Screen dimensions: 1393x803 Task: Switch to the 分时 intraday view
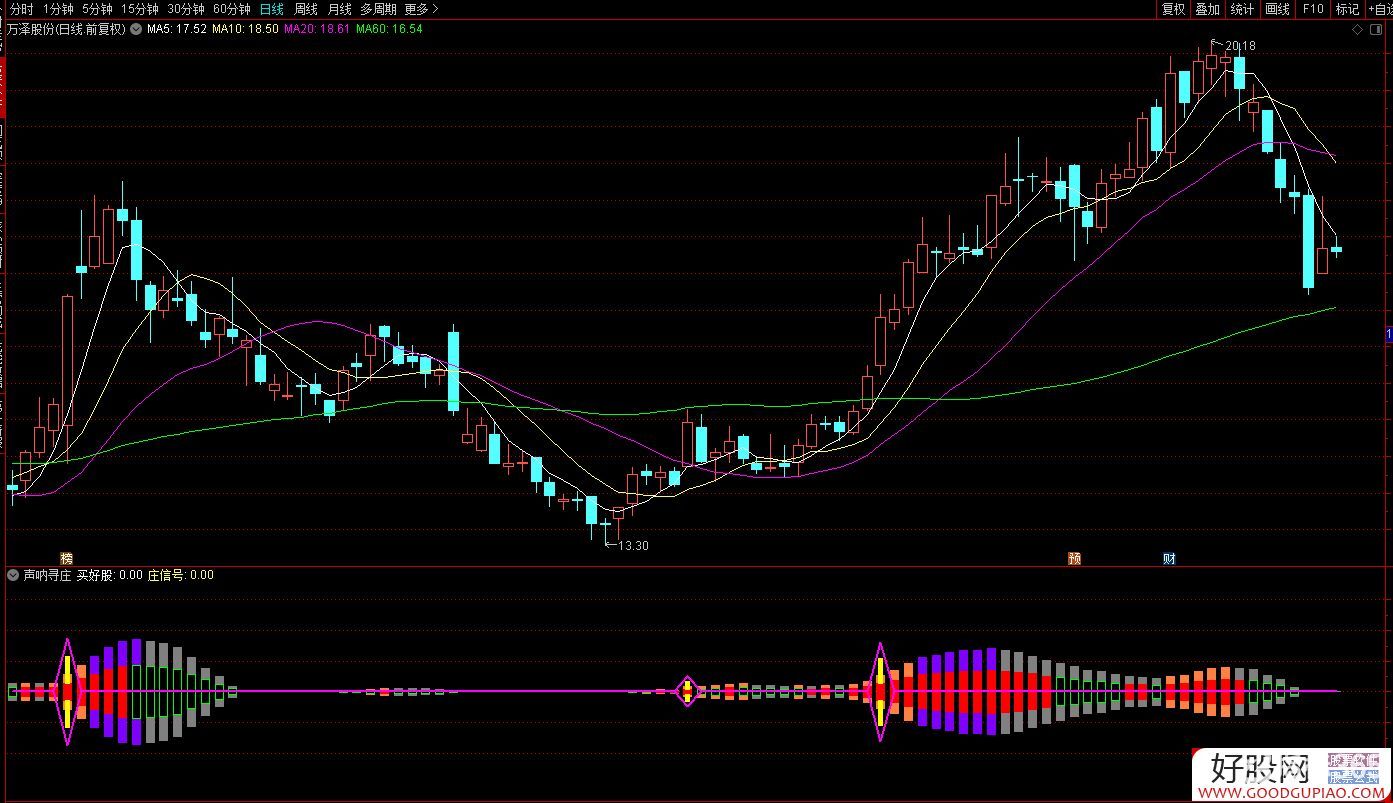point(21,9)
